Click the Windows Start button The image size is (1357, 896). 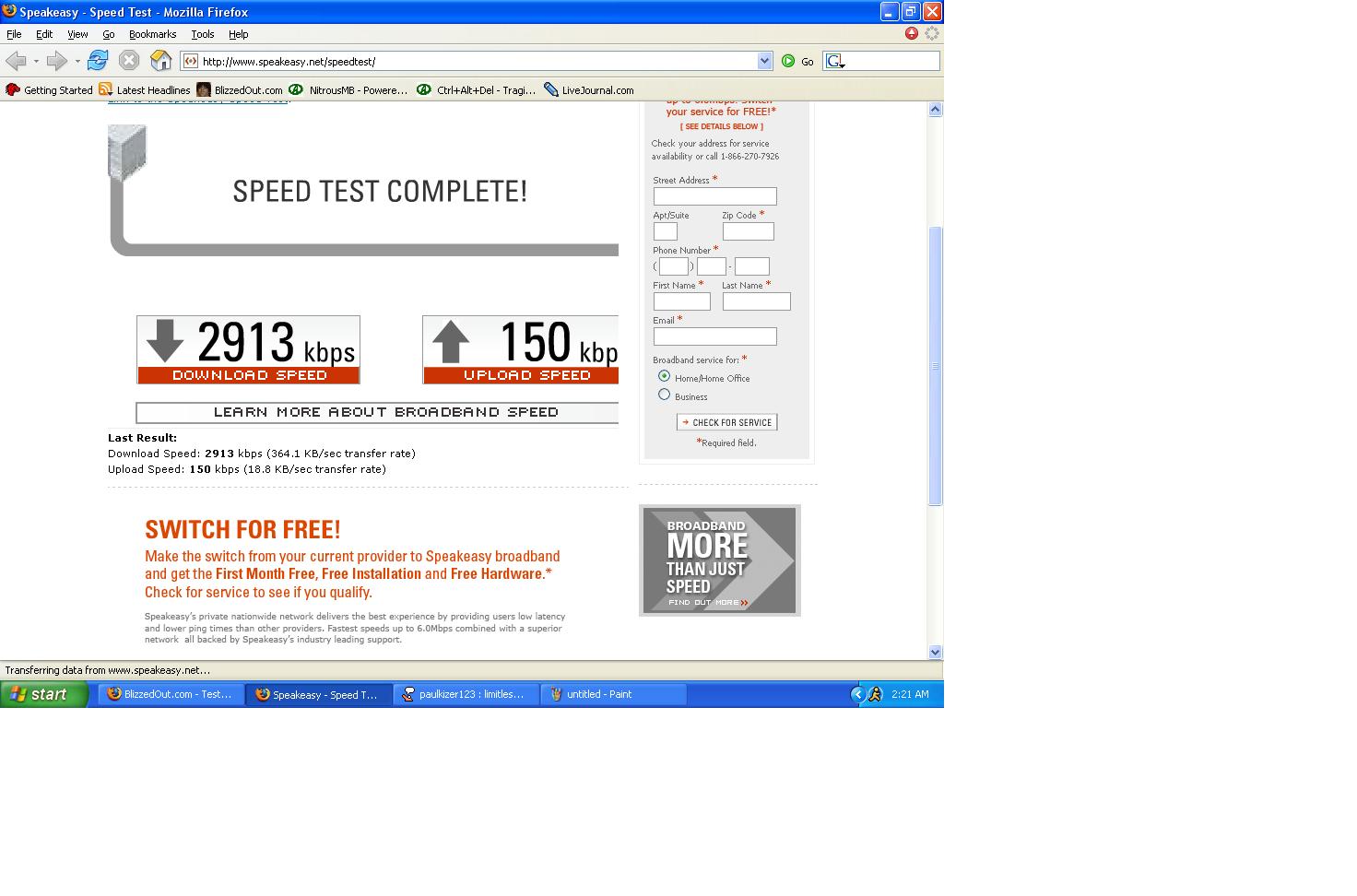click(x=43, y=694)
